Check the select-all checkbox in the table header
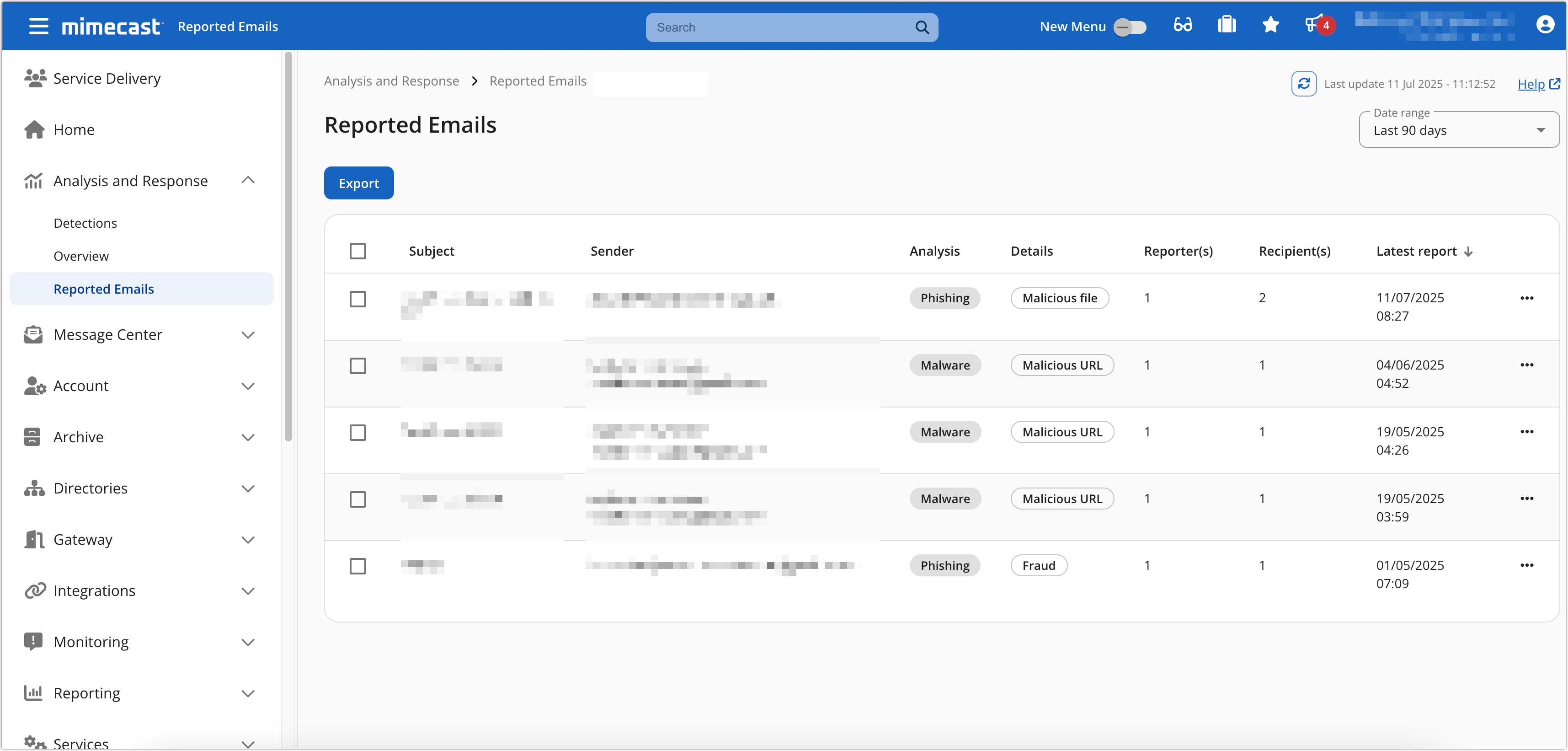Image resolution: width=1568 pixels, height=751 pixels. pos(358,251)
